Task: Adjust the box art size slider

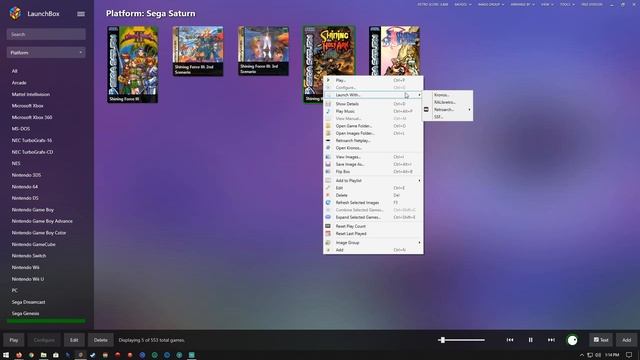Action: (x=461, y=340)
